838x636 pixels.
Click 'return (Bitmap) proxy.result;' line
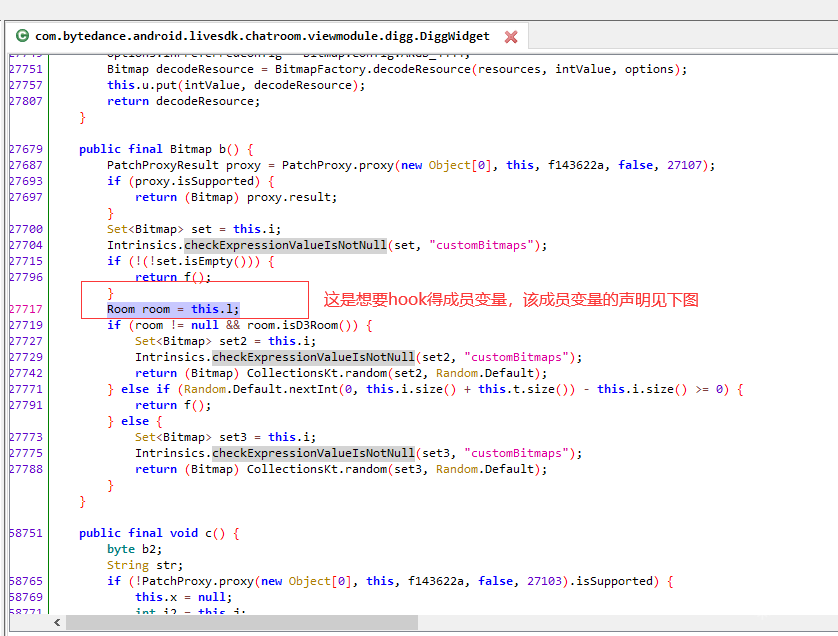(x=236, y=198)
